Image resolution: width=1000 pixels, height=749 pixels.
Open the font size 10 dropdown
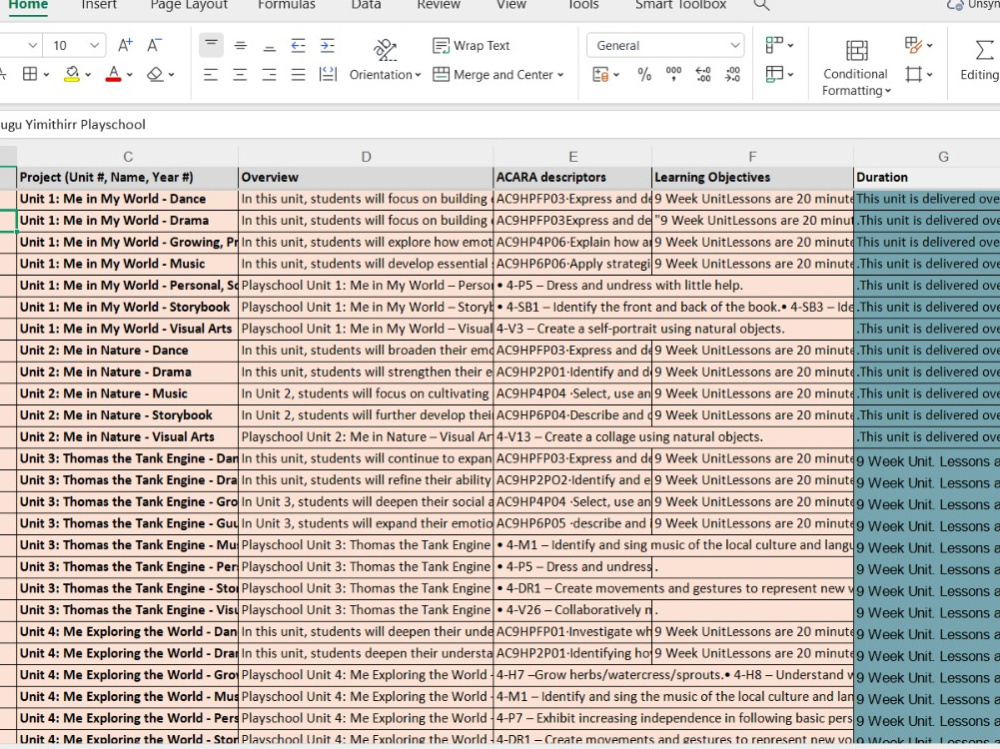click(x=94, y=45)
